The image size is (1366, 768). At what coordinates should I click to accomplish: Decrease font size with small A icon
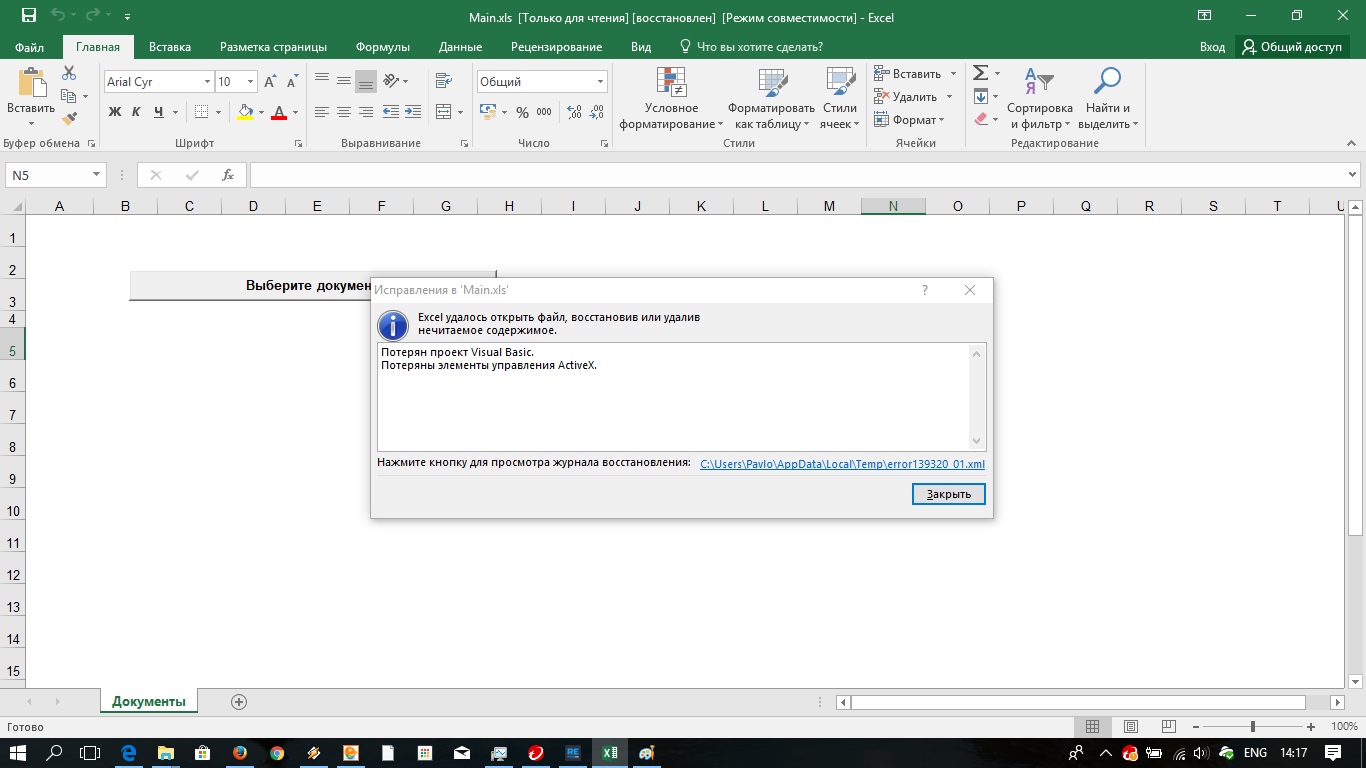292,82
